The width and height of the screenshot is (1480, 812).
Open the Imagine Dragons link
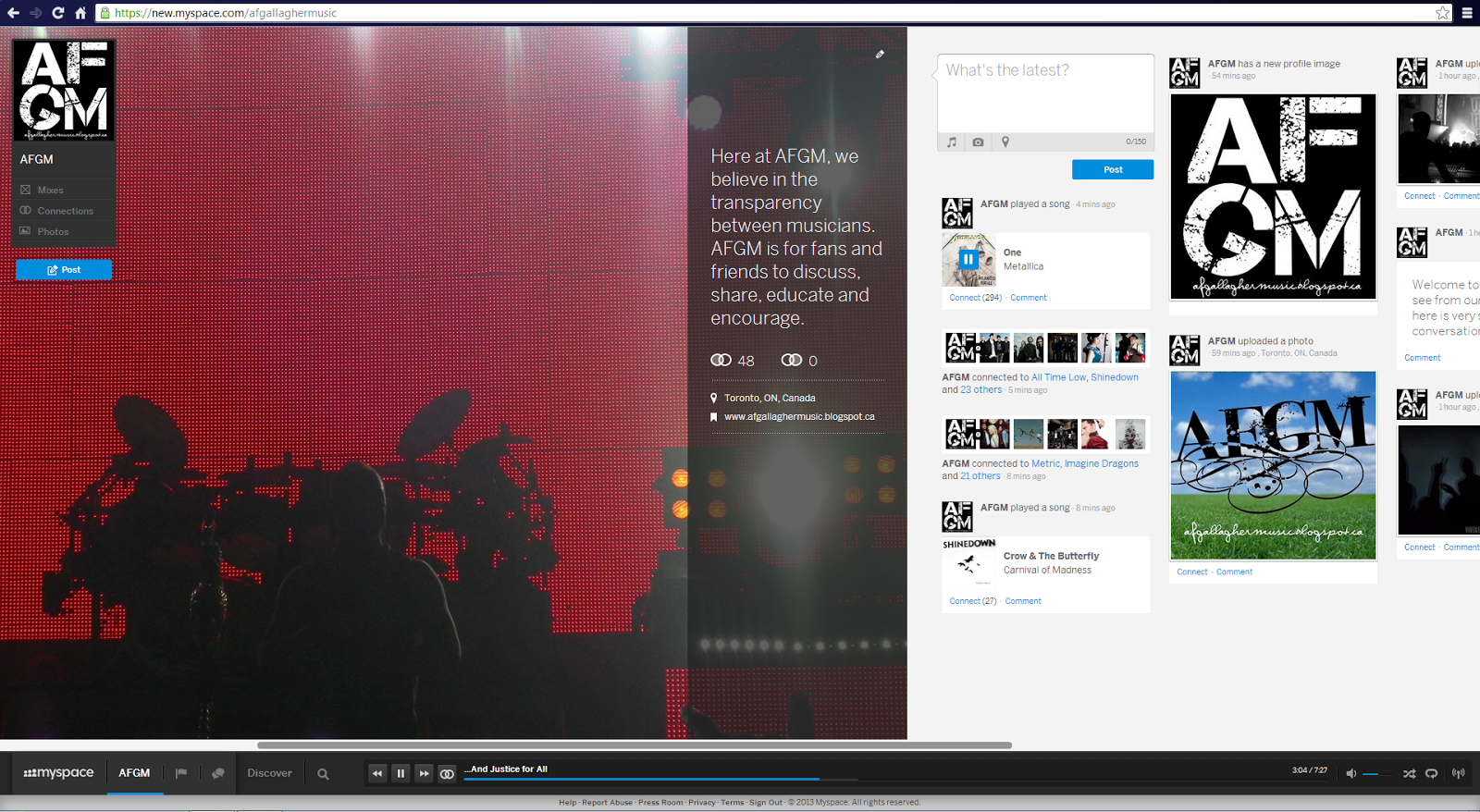click(x=1101, y=464)
